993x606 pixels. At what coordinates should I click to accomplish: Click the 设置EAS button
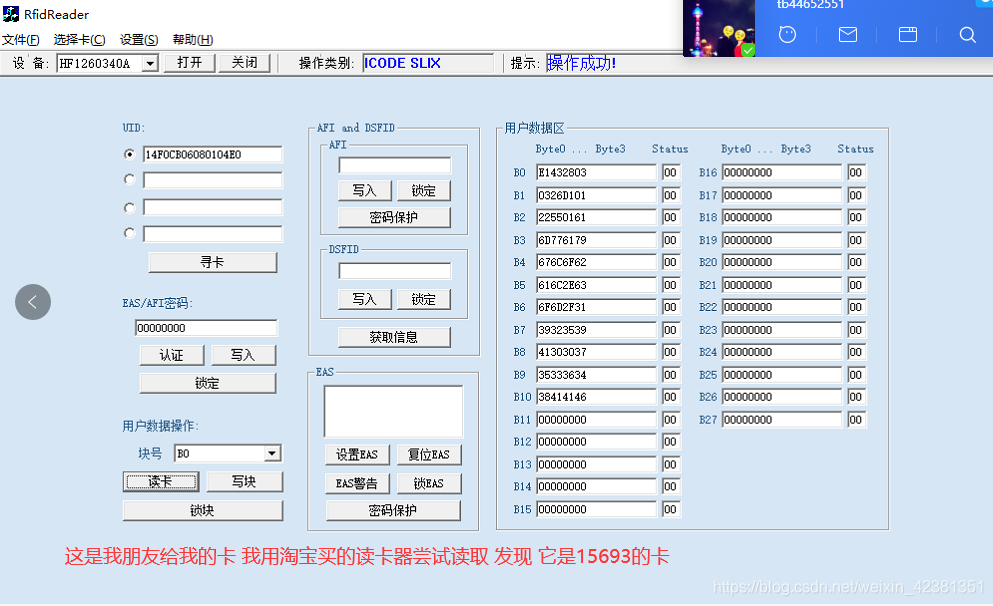pyautogui.click(x=357, y=455)
